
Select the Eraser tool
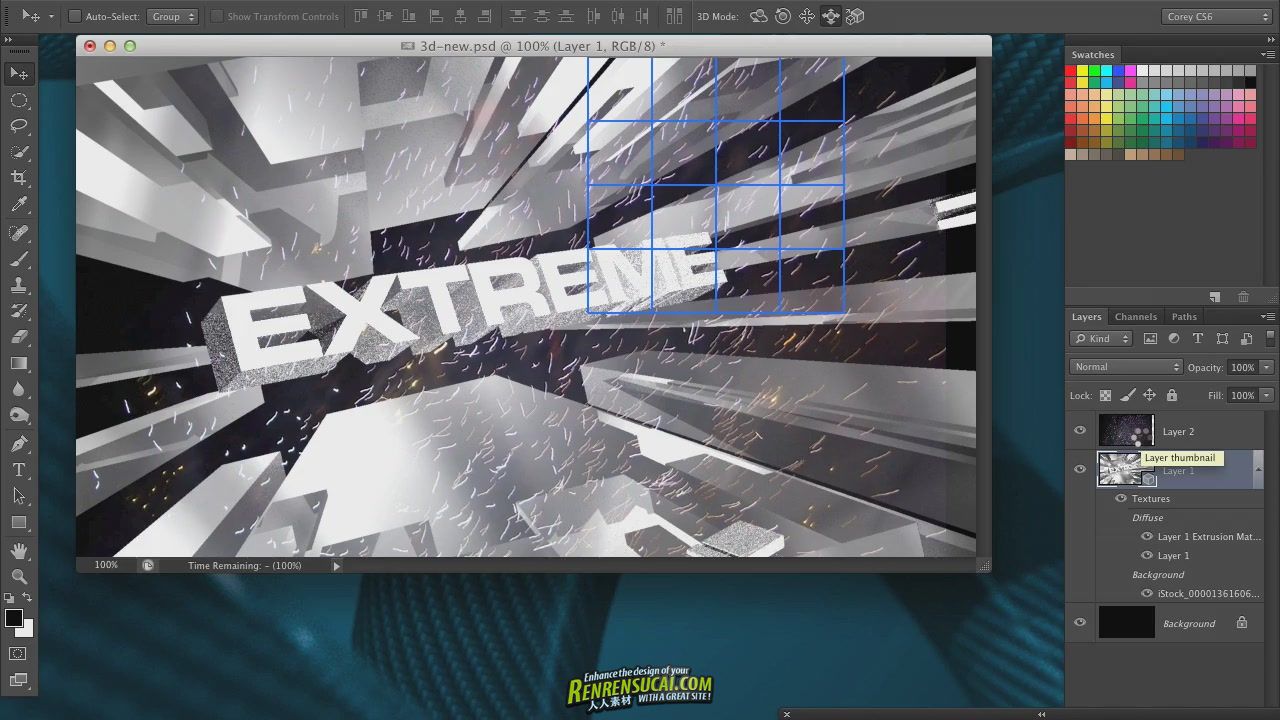pos(19,337)
